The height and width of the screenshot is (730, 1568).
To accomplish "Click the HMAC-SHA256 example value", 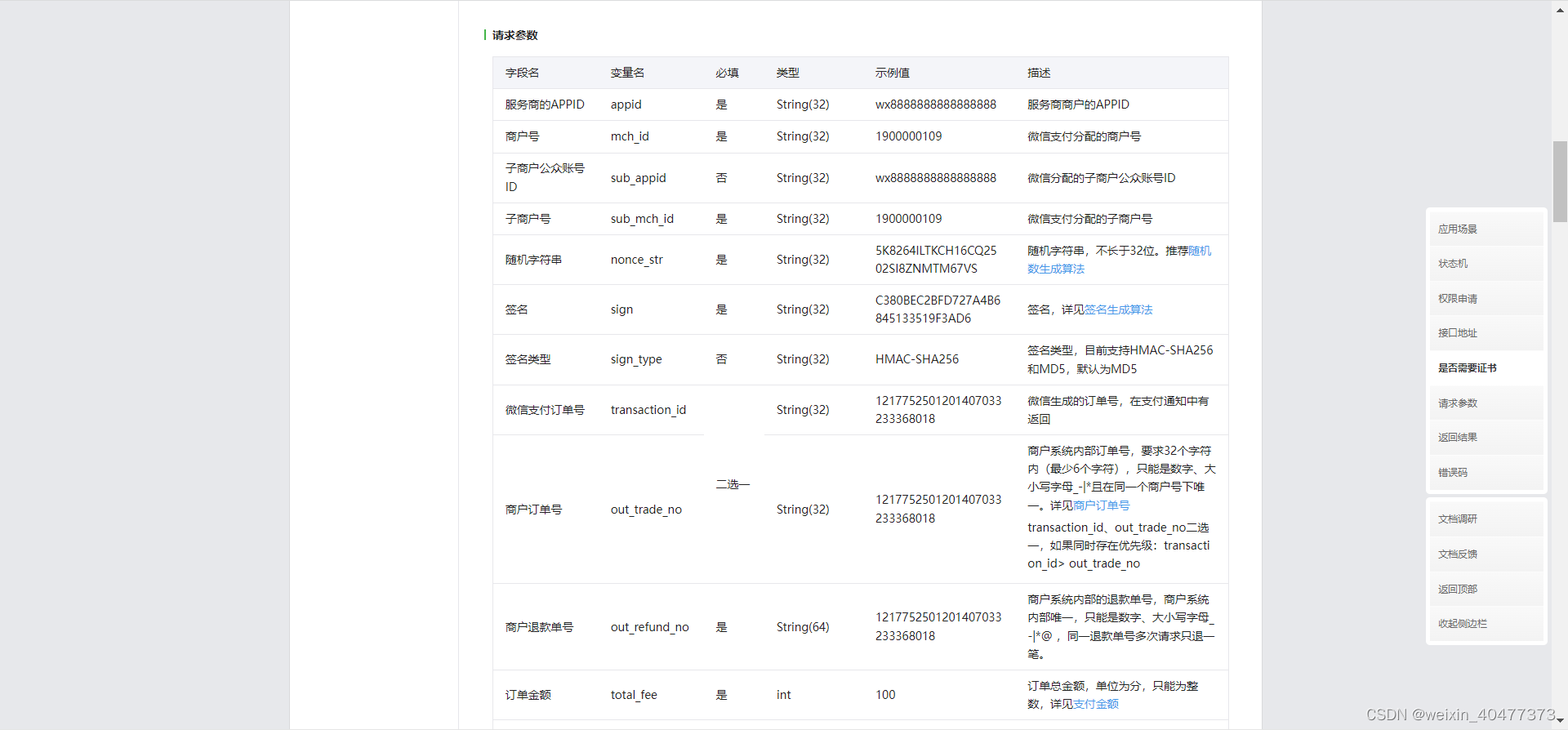I will (x=917, y=359).
